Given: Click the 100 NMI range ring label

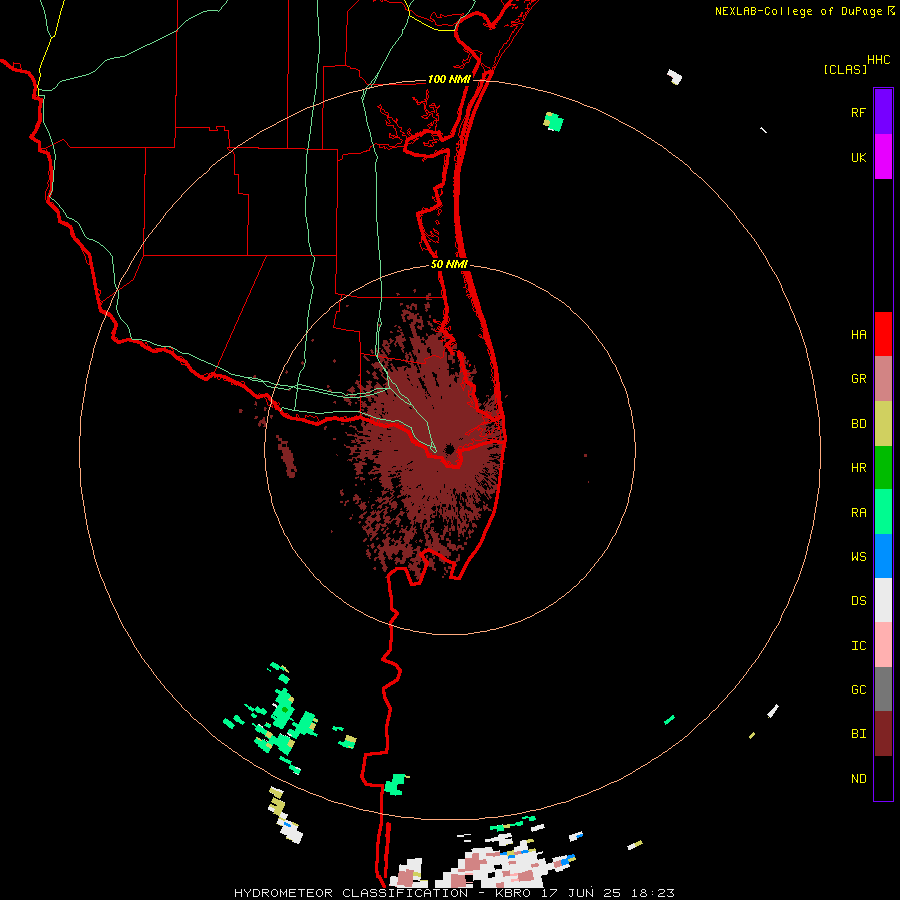Looking at the screenshot, I should coord(449,79).
